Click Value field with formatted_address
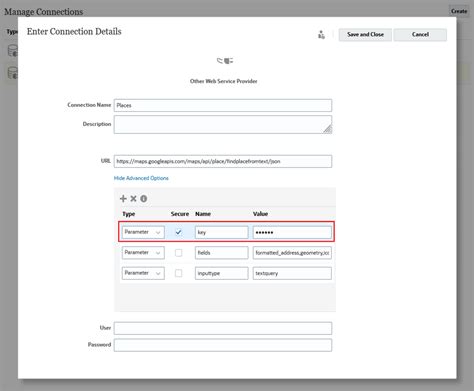The width and height of the screenshot is (474, 391). tap(292, 253)
